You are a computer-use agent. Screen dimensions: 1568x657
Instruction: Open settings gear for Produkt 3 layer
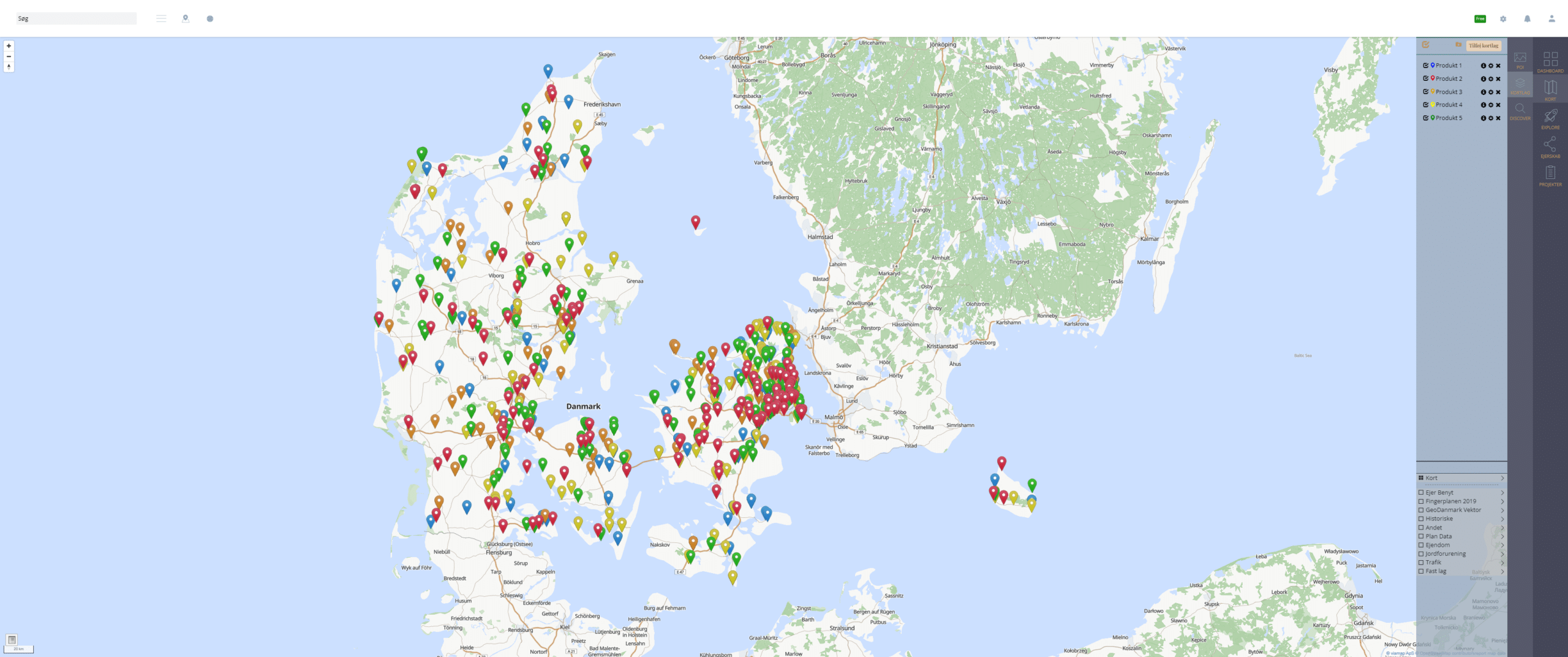pos(1491,92)
